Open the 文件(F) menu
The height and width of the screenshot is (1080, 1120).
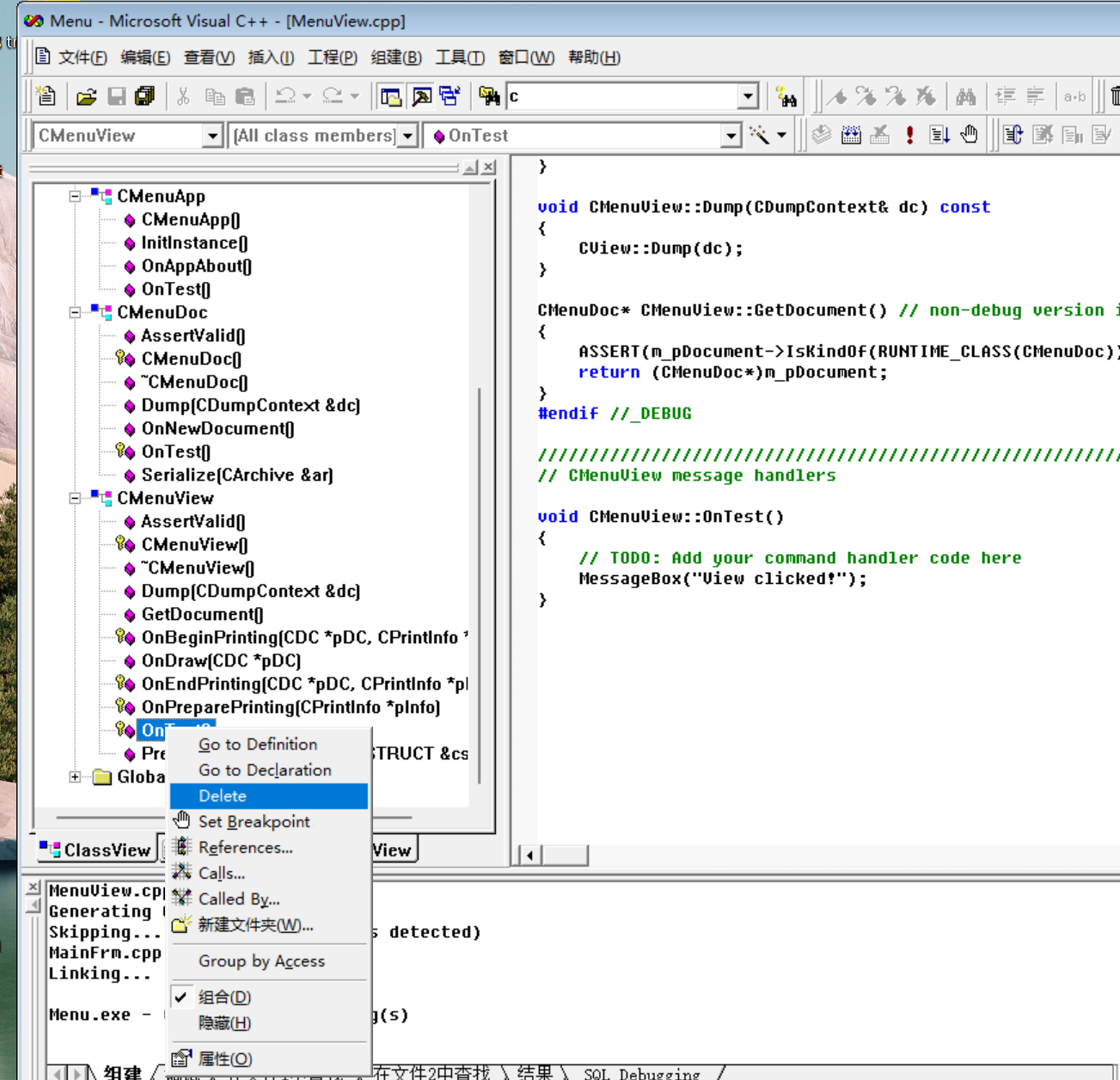tap(83, 58)
